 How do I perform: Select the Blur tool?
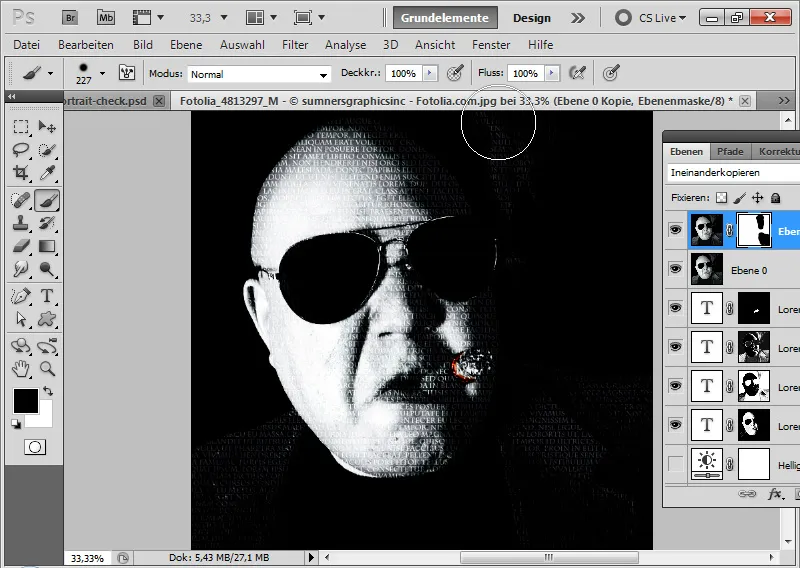point(20,268)
